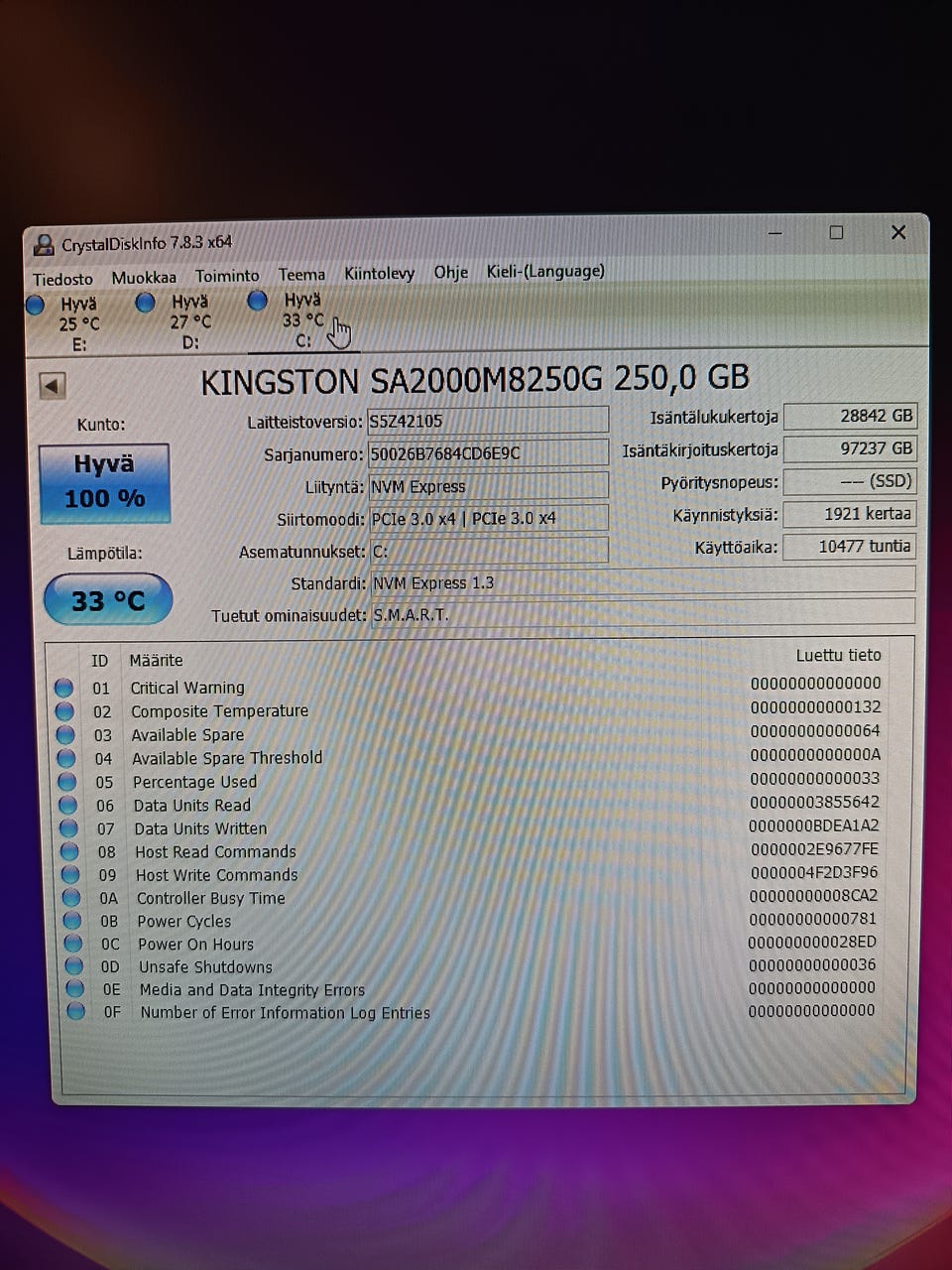Click the status dot for Media and Data Integrity Errors
The height and width of the screenshot is (1270, 952).
click(x=75, y=989)
